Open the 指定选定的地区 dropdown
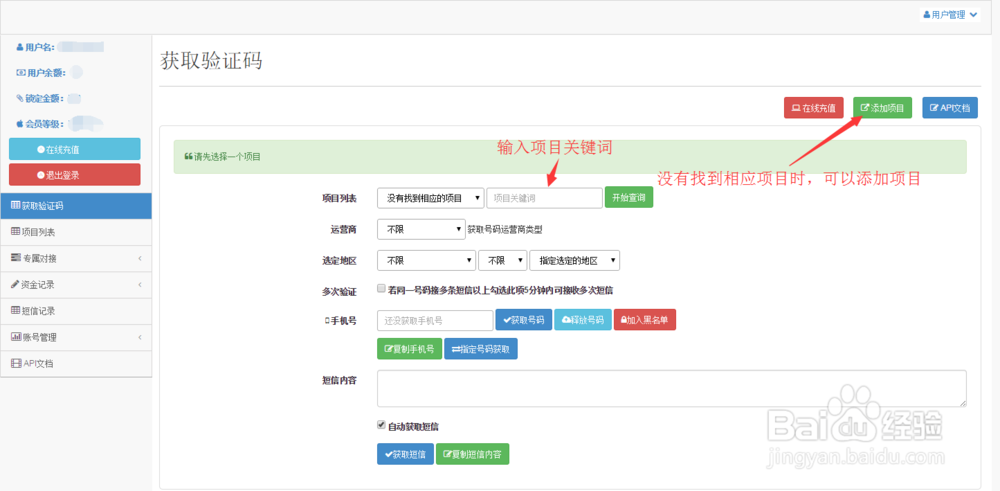 click(x=575, y=260)
